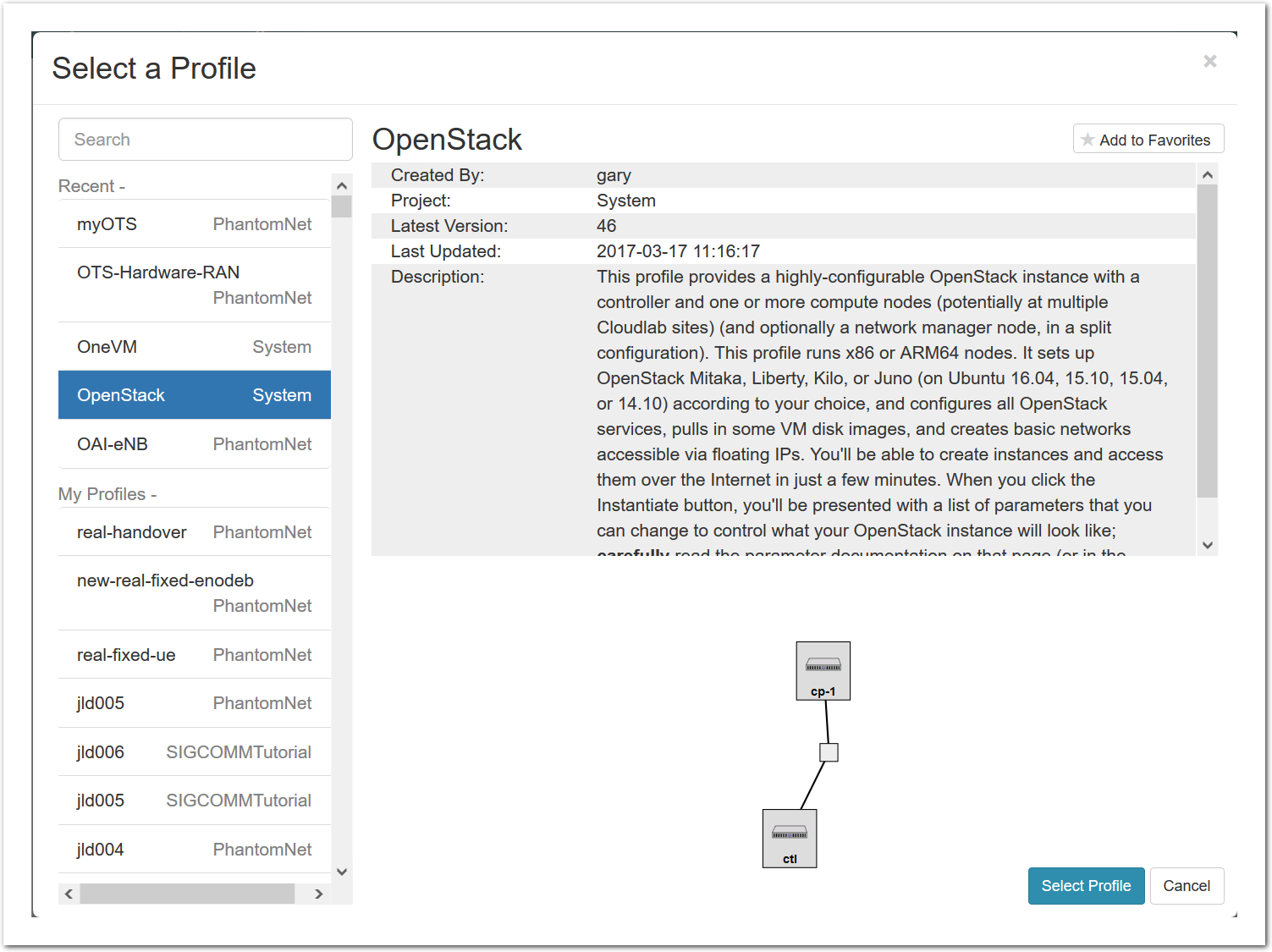
Task: Click the ctl node icon in topology
Action: coord(790,838)
